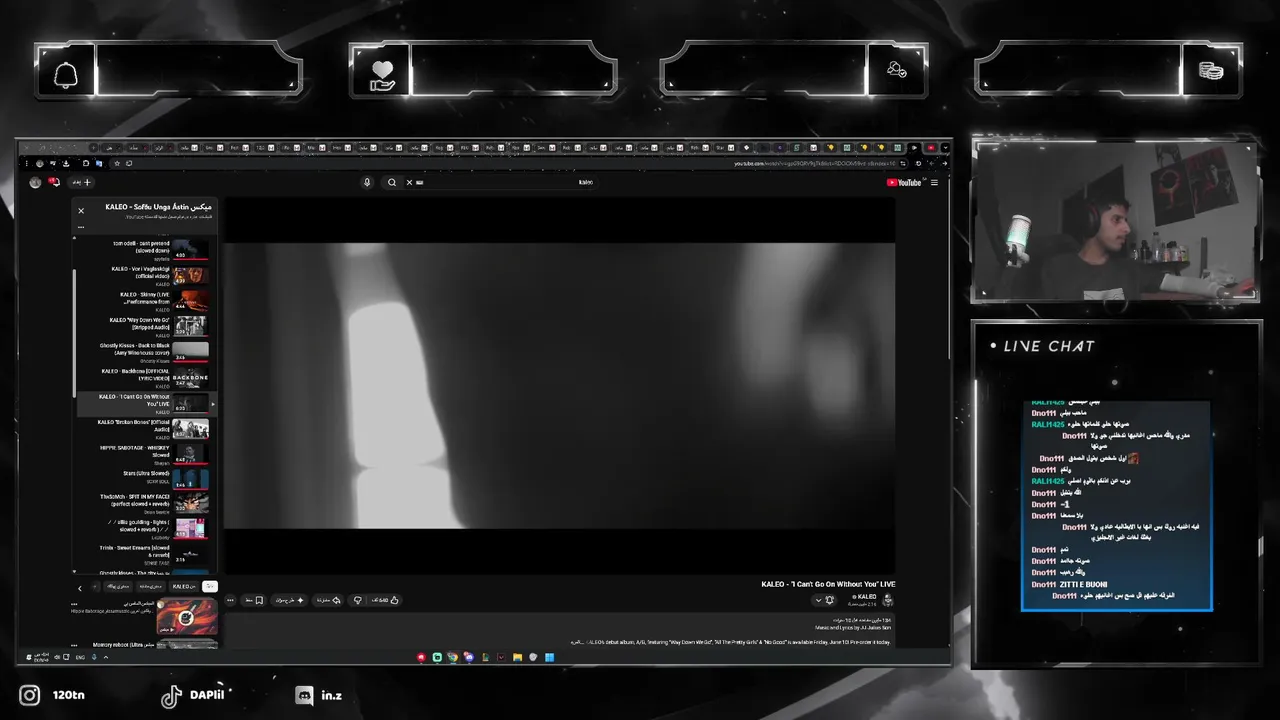This screenshot has height=720, width=1280.
Task: Click the chips row left arrow
Action: pos(81,588)
